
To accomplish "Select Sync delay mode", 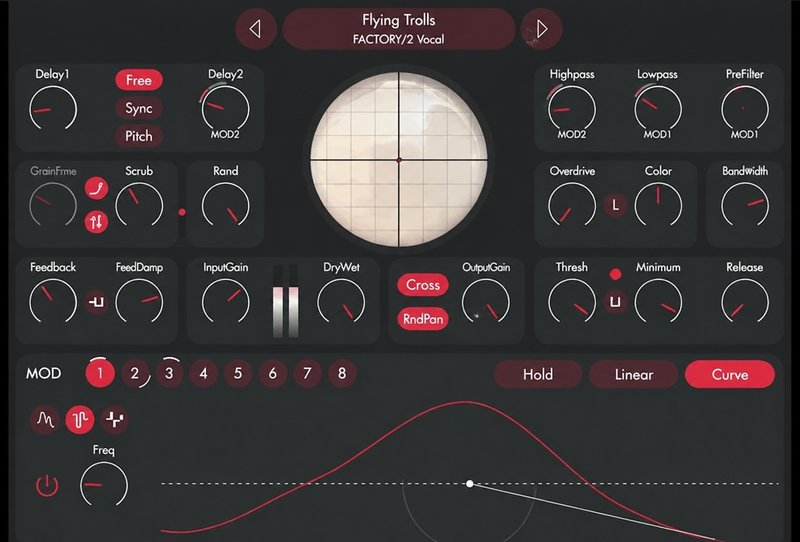I will click(x=139, y=108).
